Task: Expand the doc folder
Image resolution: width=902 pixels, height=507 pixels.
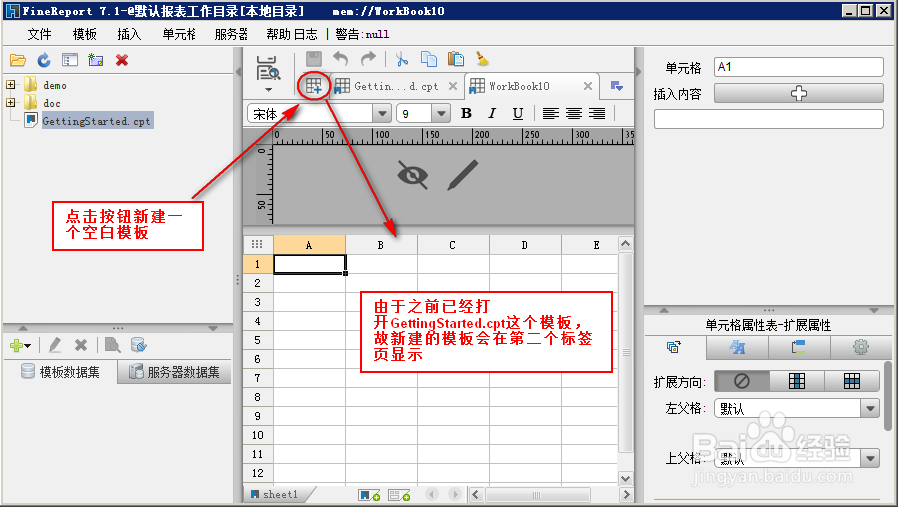Action: (x=10, y=103)
